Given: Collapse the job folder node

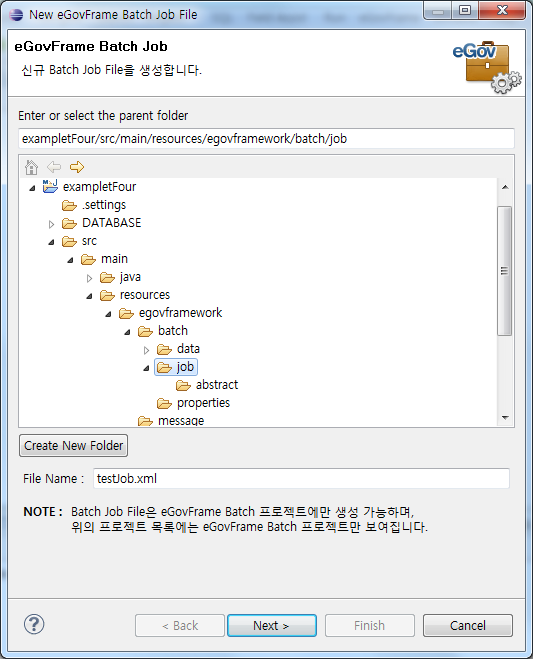Looking at the screenshot, I should click(x=146, y=368).
